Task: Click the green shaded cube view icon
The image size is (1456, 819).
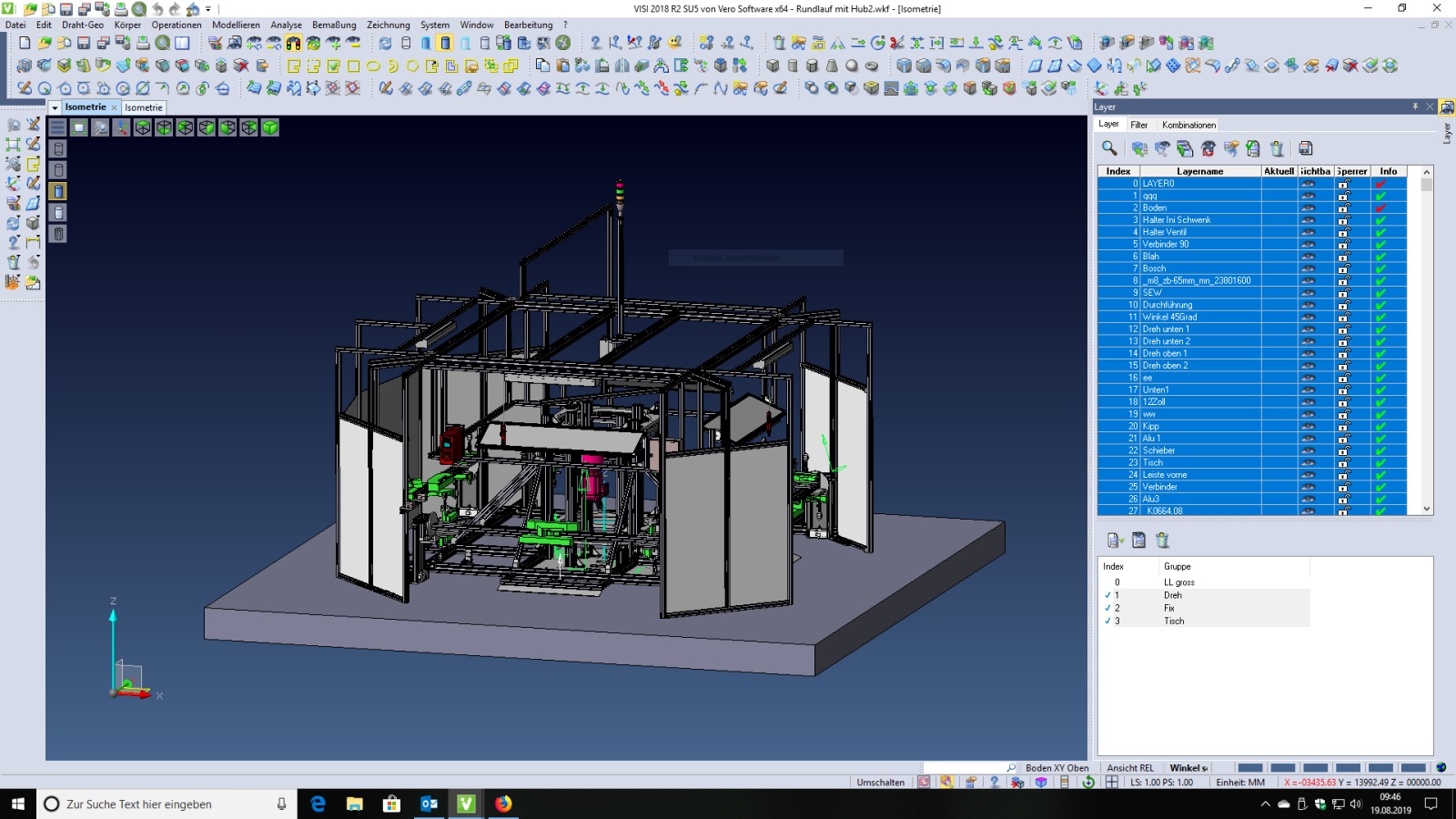Action: (x=270, y=127)
